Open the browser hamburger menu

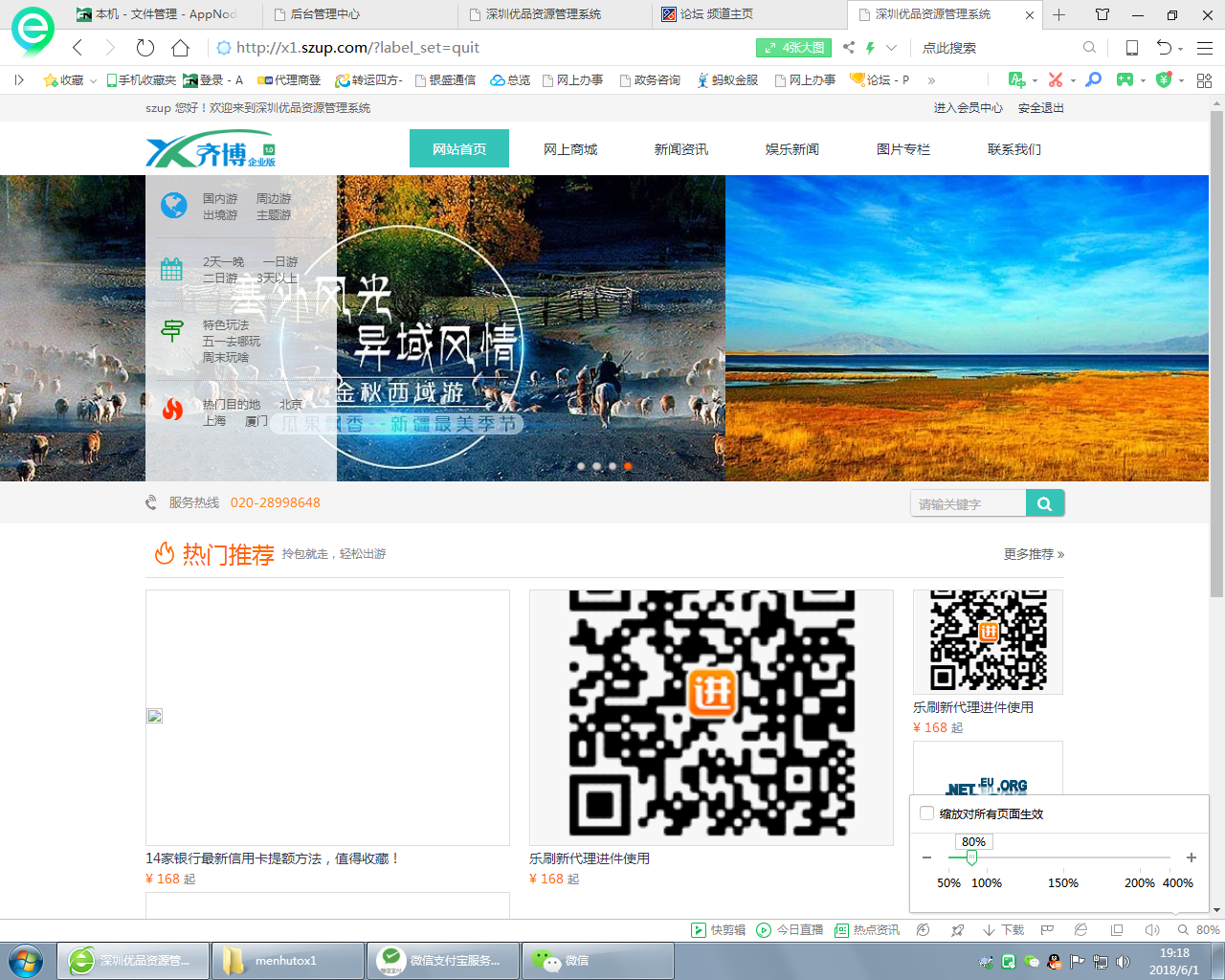click(x=1205, y=48)
